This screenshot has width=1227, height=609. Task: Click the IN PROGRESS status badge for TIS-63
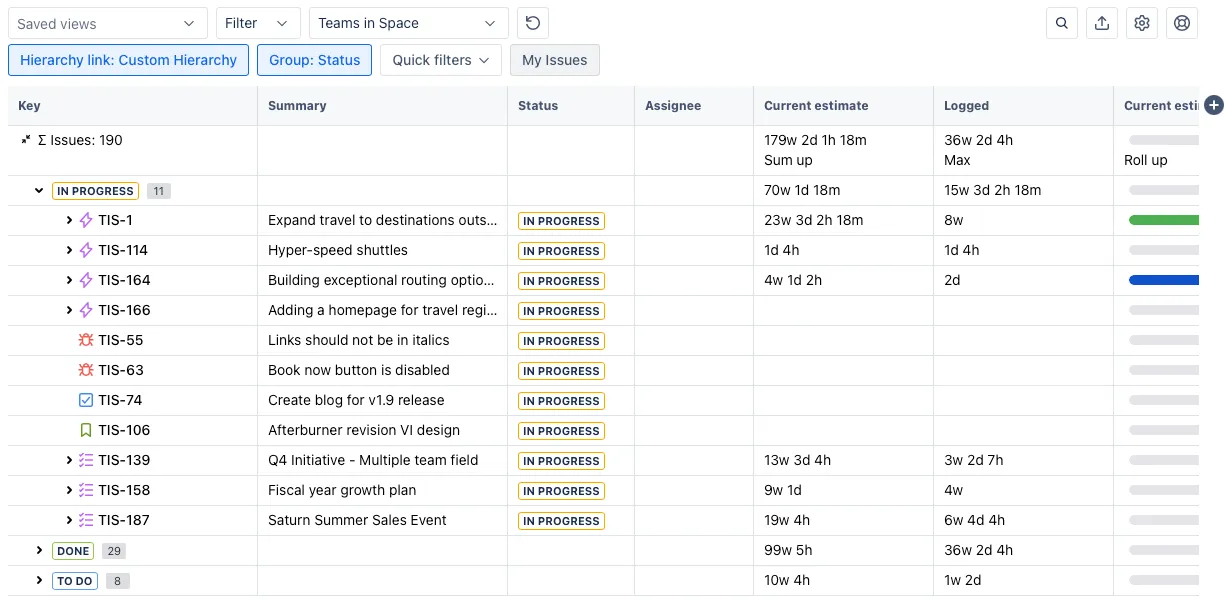tap(561, 371)
